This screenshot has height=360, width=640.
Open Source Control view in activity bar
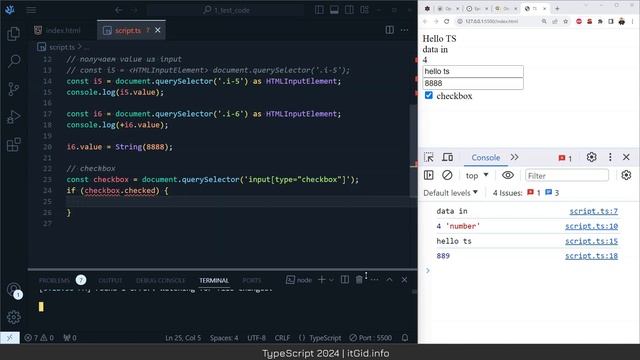coord(13,89)
